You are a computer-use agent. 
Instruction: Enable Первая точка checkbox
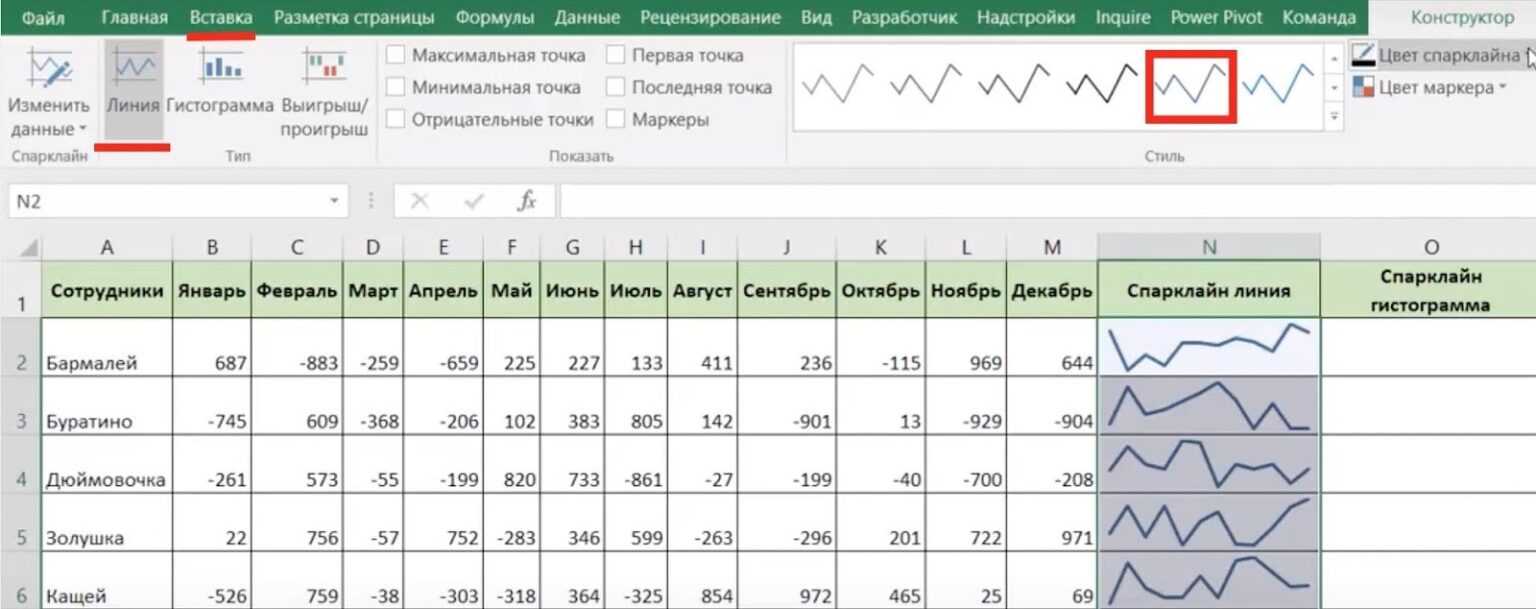pyautogui.click(x=615, y=55)
